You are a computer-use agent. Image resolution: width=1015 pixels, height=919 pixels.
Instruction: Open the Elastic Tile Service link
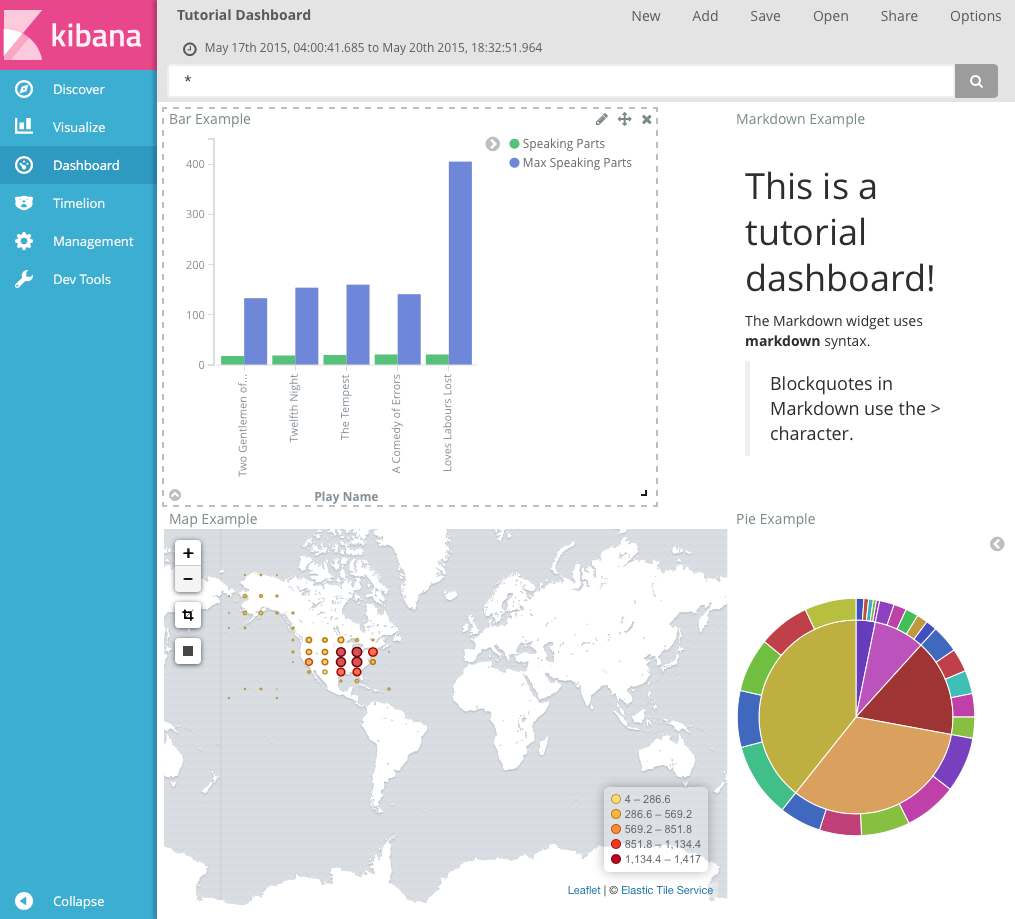[666, 890]
